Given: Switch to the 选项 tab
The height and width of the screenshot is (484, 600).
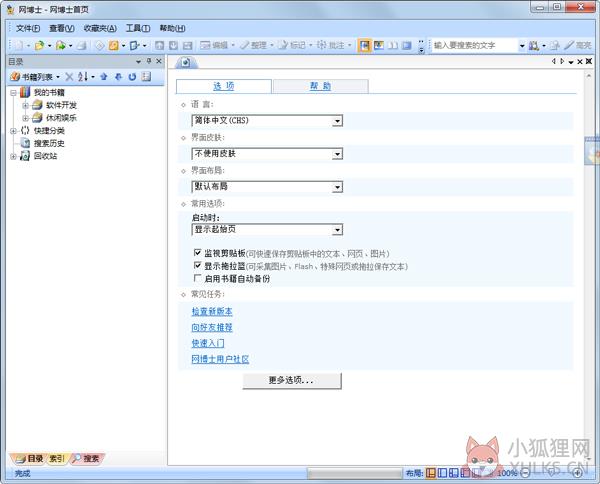Looking at the screenshot, I should pyautogui.click(x=224, y=86).
